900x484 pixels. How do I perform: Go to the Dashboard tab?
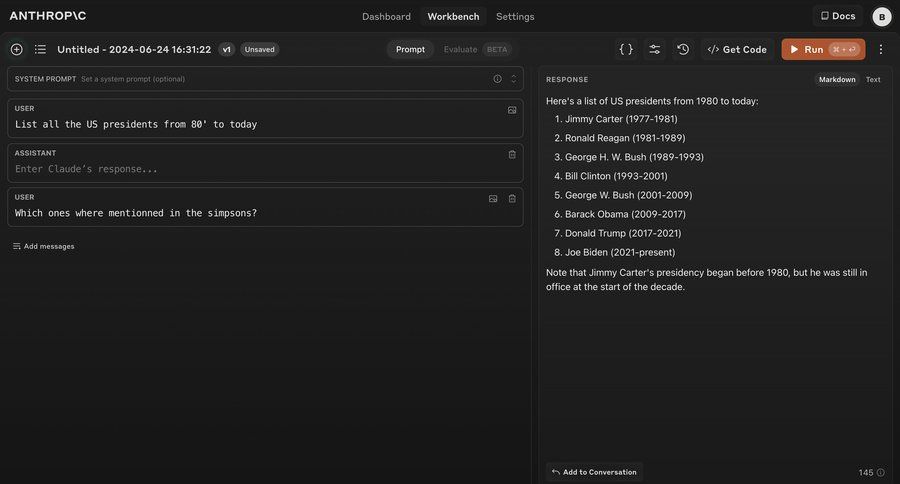point(386,16)
